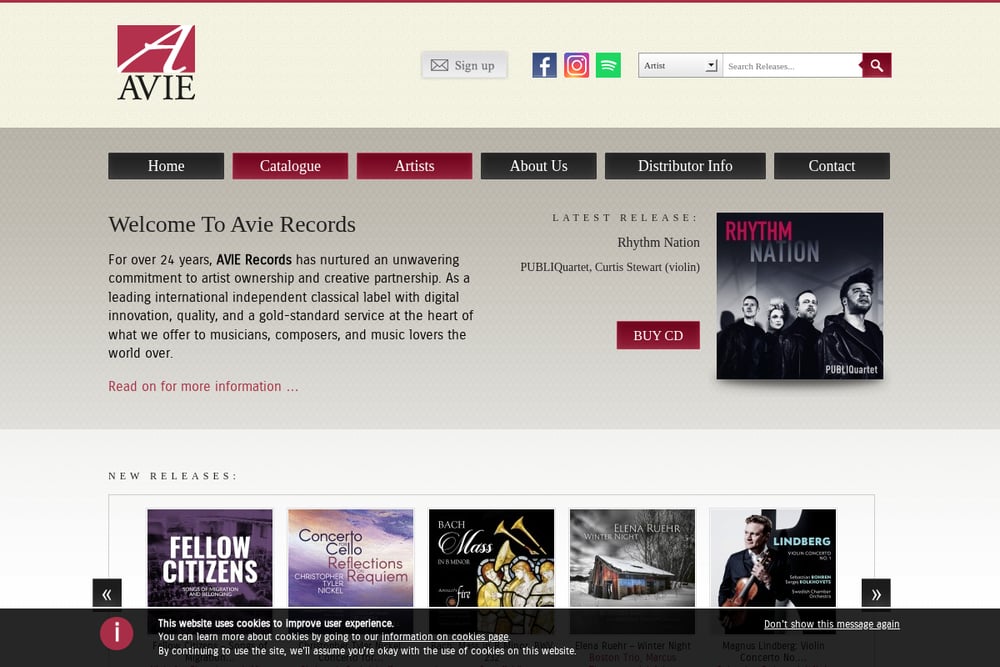This screenshot has width=1000, height=667.
Task: Open the Rhythm Nation album cover
Action: tap(800, 296)
